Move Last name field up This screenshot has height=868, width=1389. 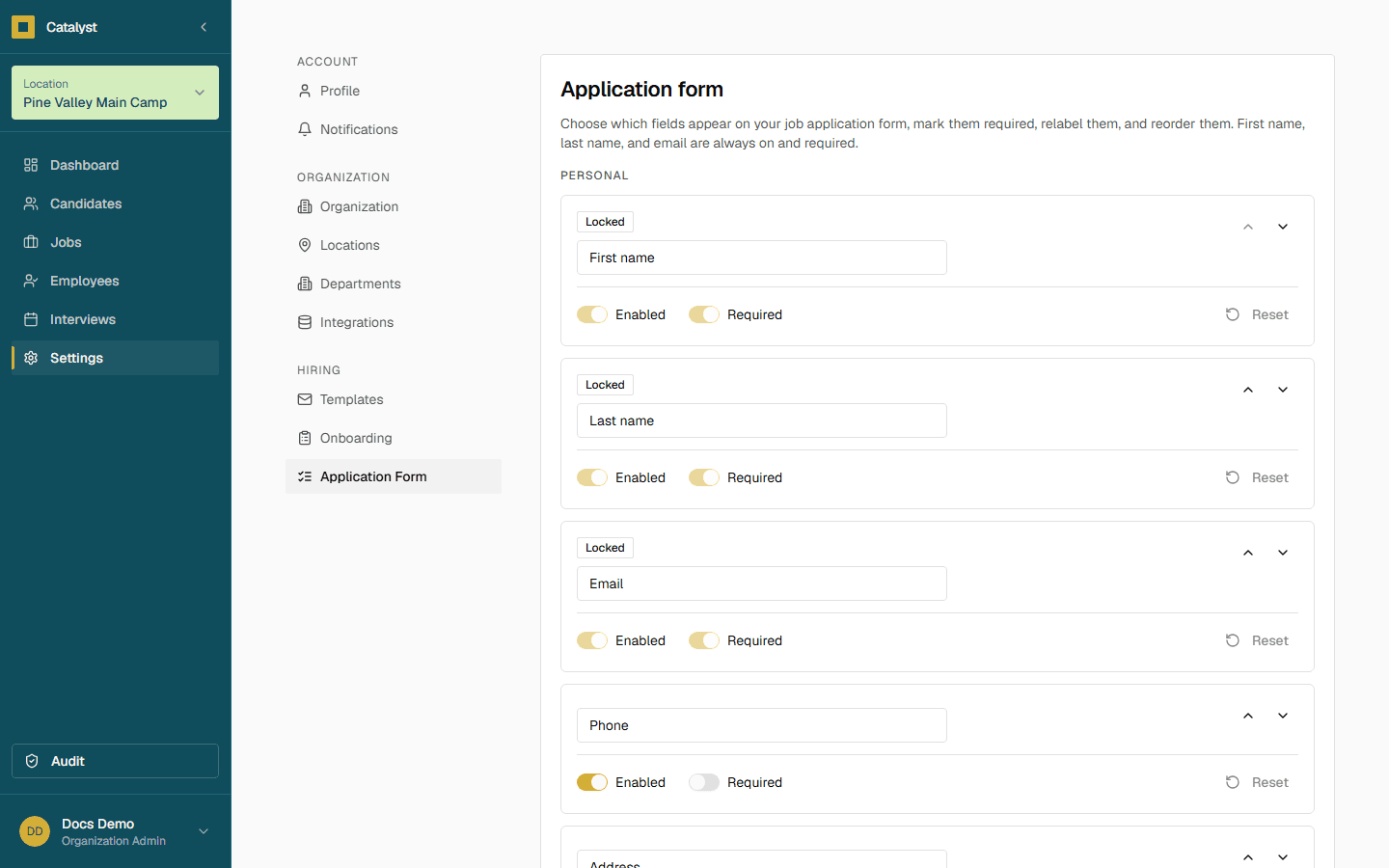pyautogui.click(x=1248, y=390)
